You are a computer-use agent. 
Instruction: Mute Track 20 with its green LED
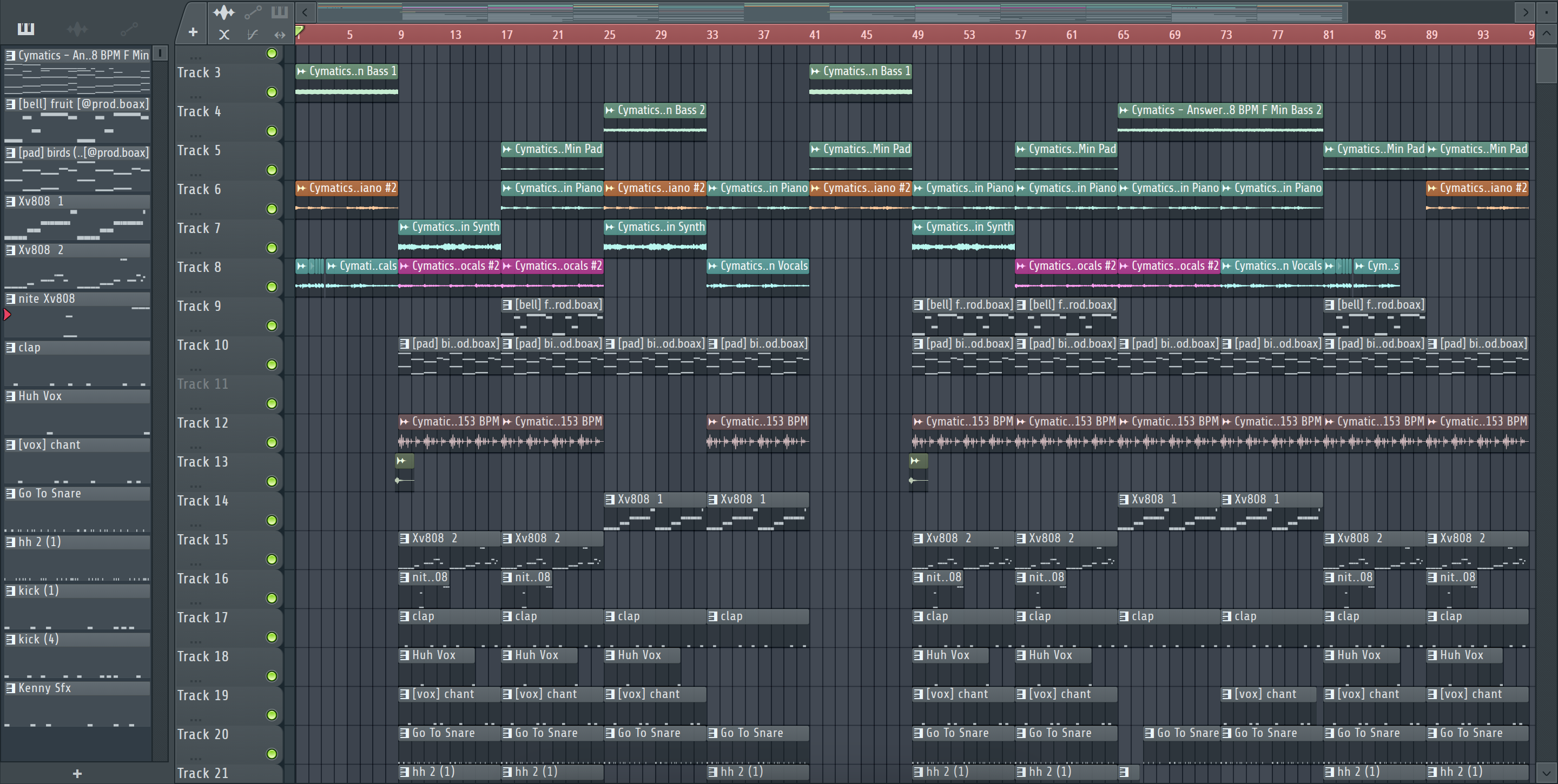pos(272,754)
